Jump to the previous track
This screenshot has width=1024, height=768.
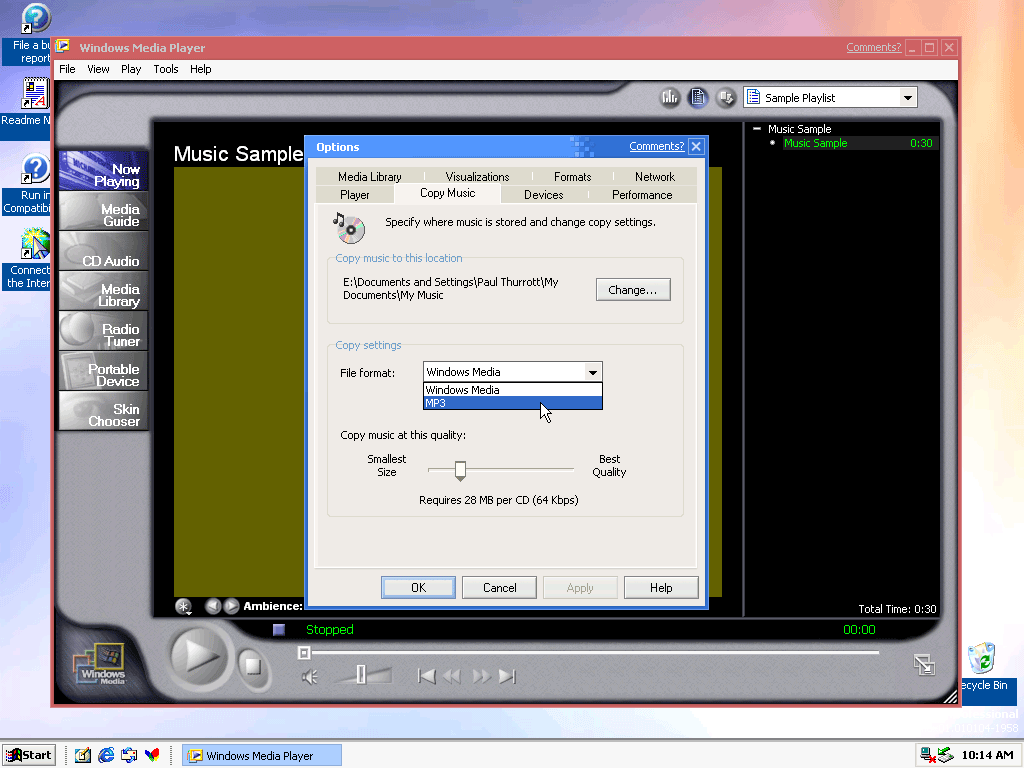427,677
